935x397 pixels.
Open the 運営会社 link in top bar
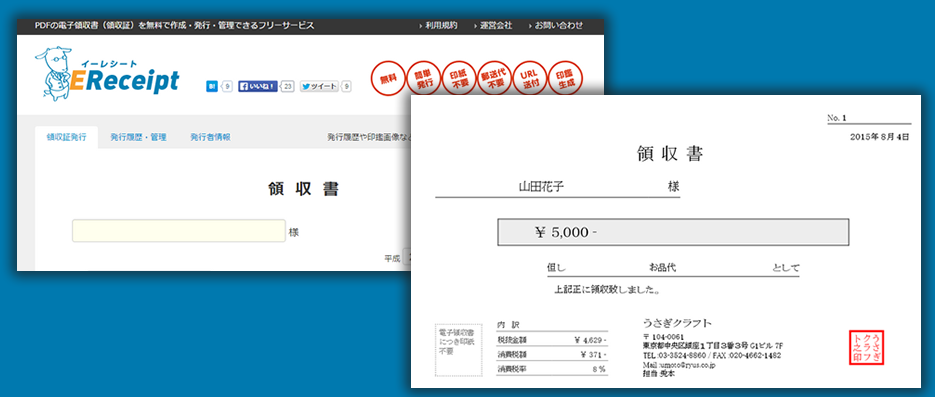(496, 26)
